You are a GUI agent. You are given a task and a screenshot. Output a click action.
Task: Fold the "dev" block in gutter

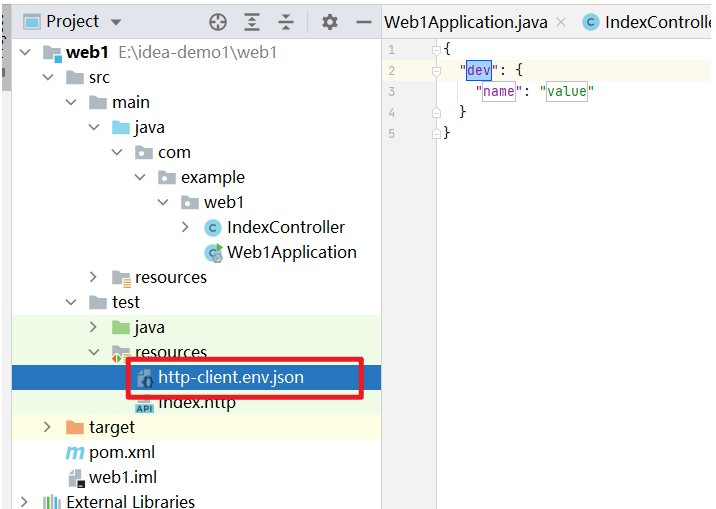(x=436, y=71)
